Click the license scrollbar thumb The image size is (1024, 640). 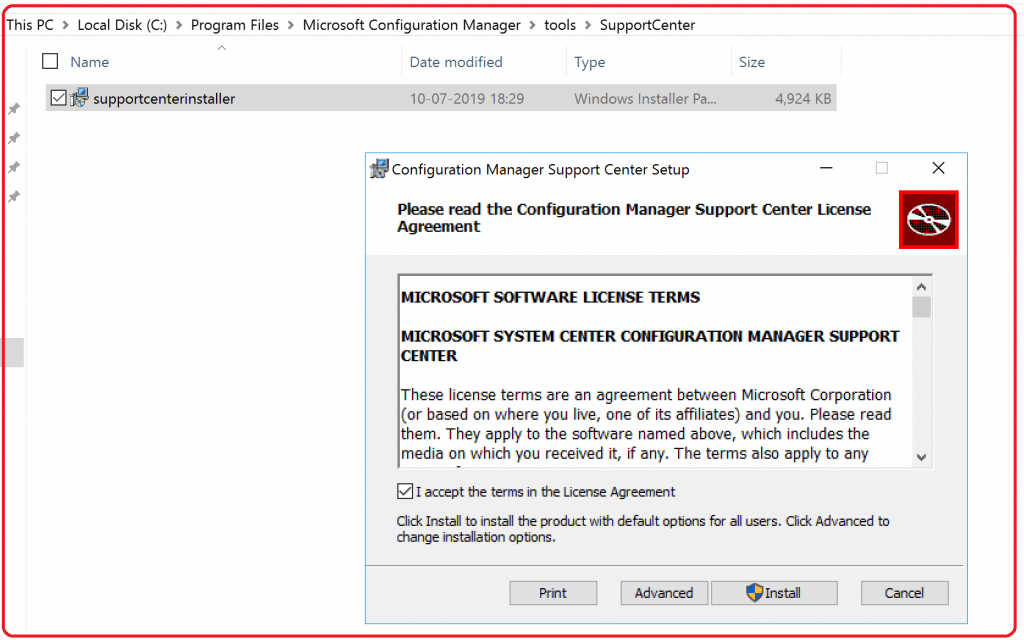coord(921,307)
